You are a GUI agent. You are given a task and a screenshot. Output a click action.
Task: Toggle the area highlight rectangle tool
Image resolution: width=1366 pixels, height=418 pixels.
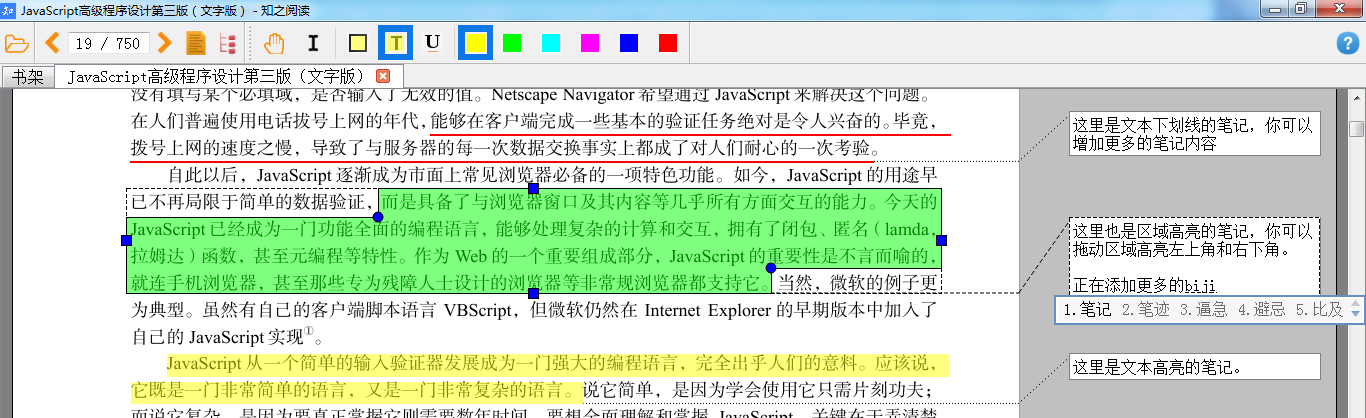tap(358, 43)
